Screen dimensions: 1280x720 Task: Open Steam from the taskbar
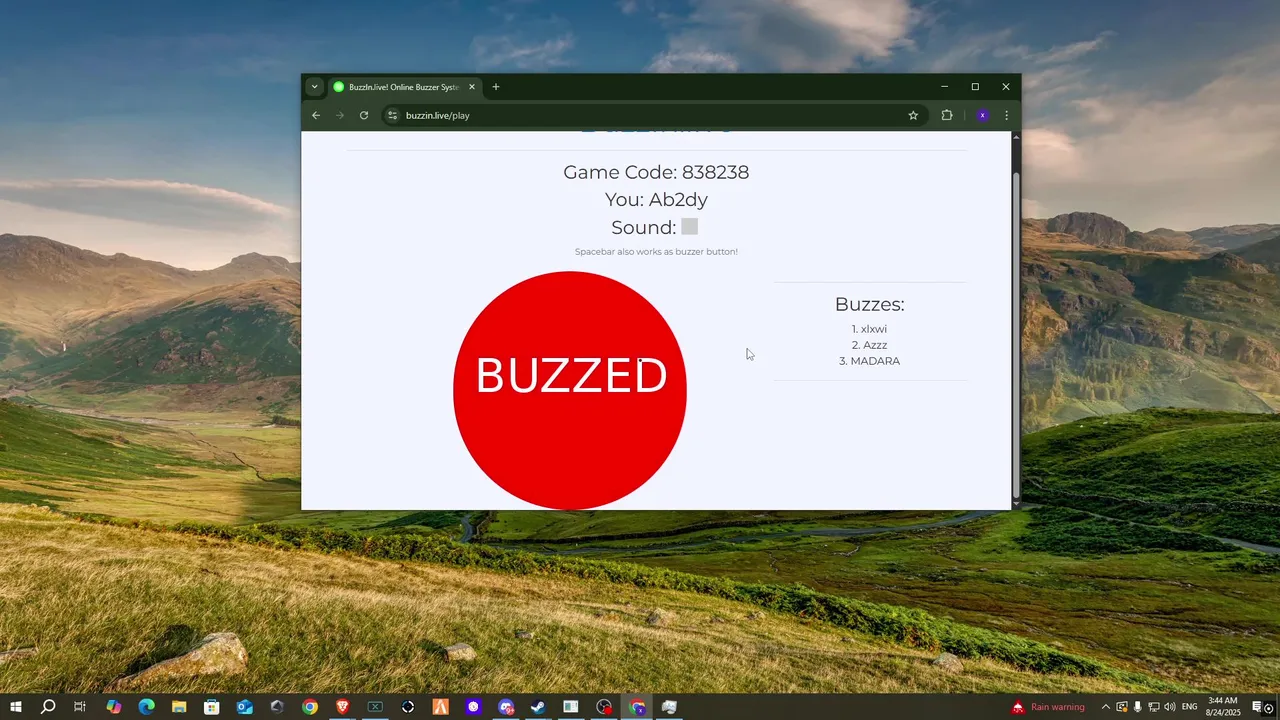[x=538, y=707]
